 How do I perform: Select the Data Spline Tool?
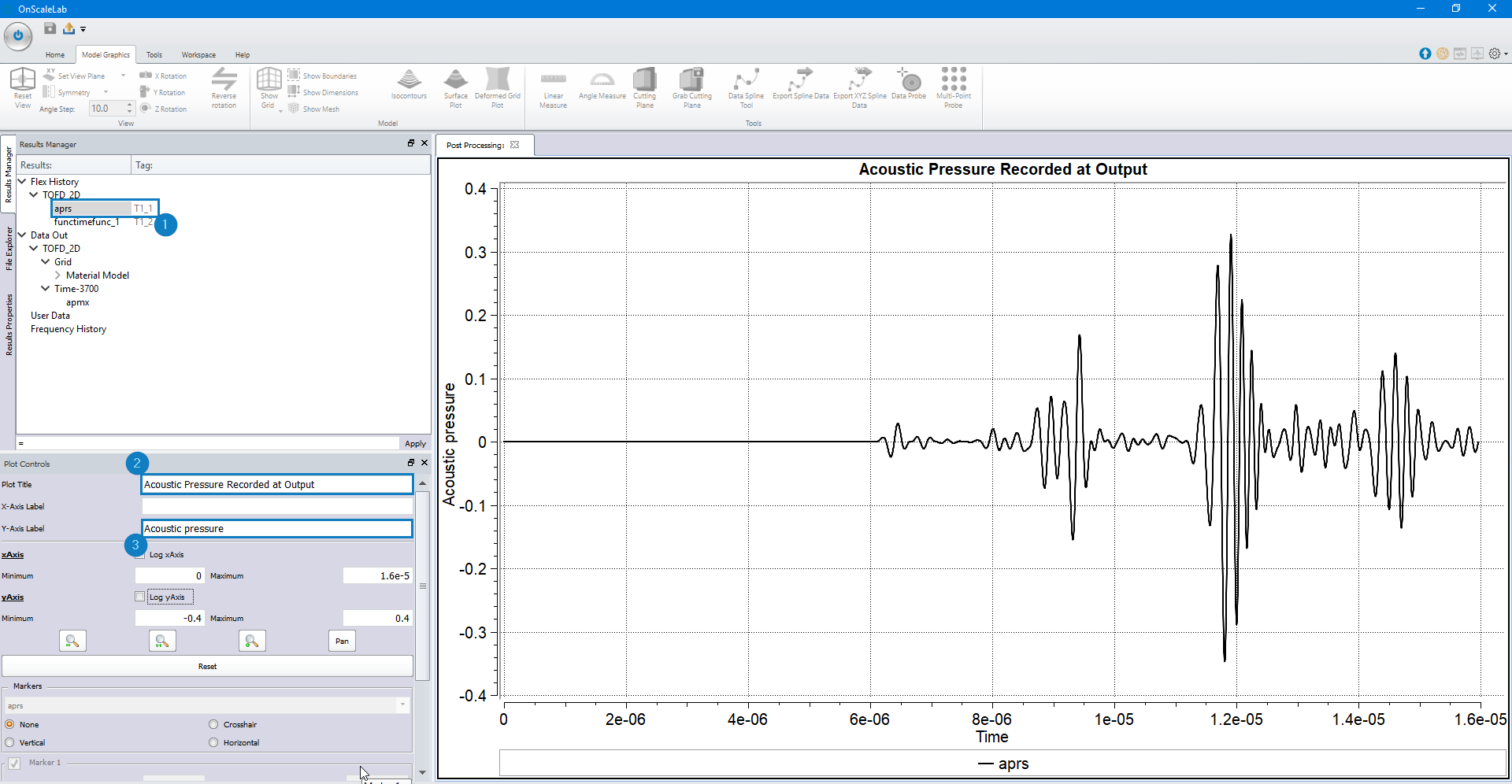tap(746, 88)
